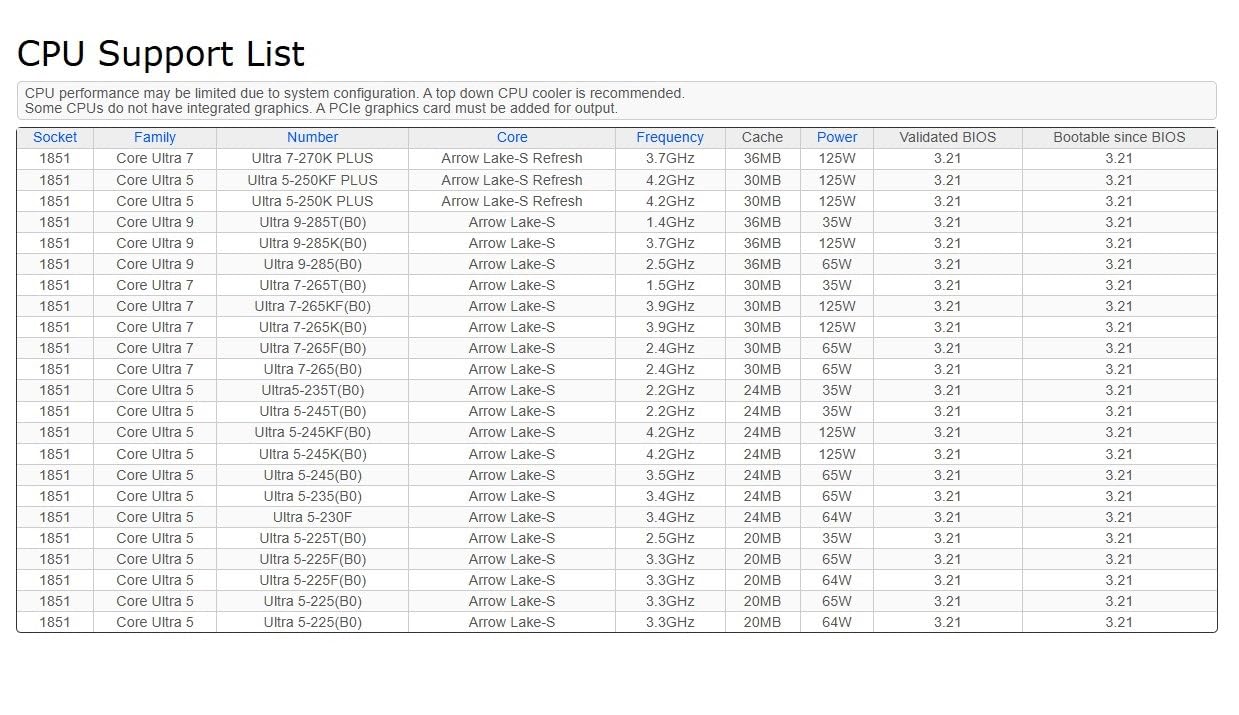Select the Ultra 7-265T(B0) cell
Image resolution: width=1239 pixels, height=715 pixels.
click(312, 285)
